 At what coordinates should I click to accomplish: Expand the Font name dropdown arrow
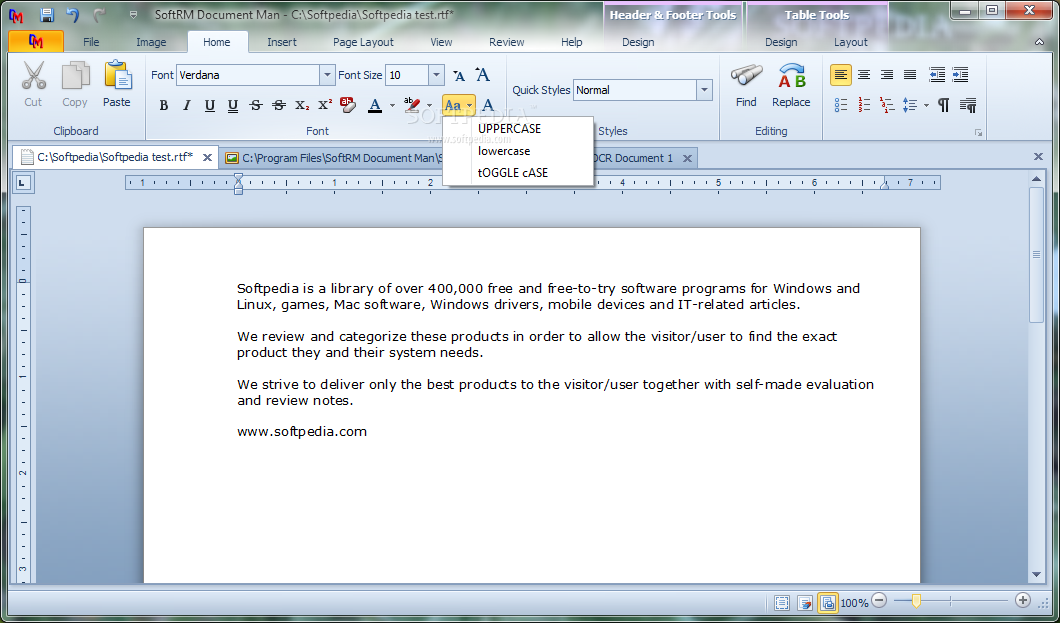point(327,75)
